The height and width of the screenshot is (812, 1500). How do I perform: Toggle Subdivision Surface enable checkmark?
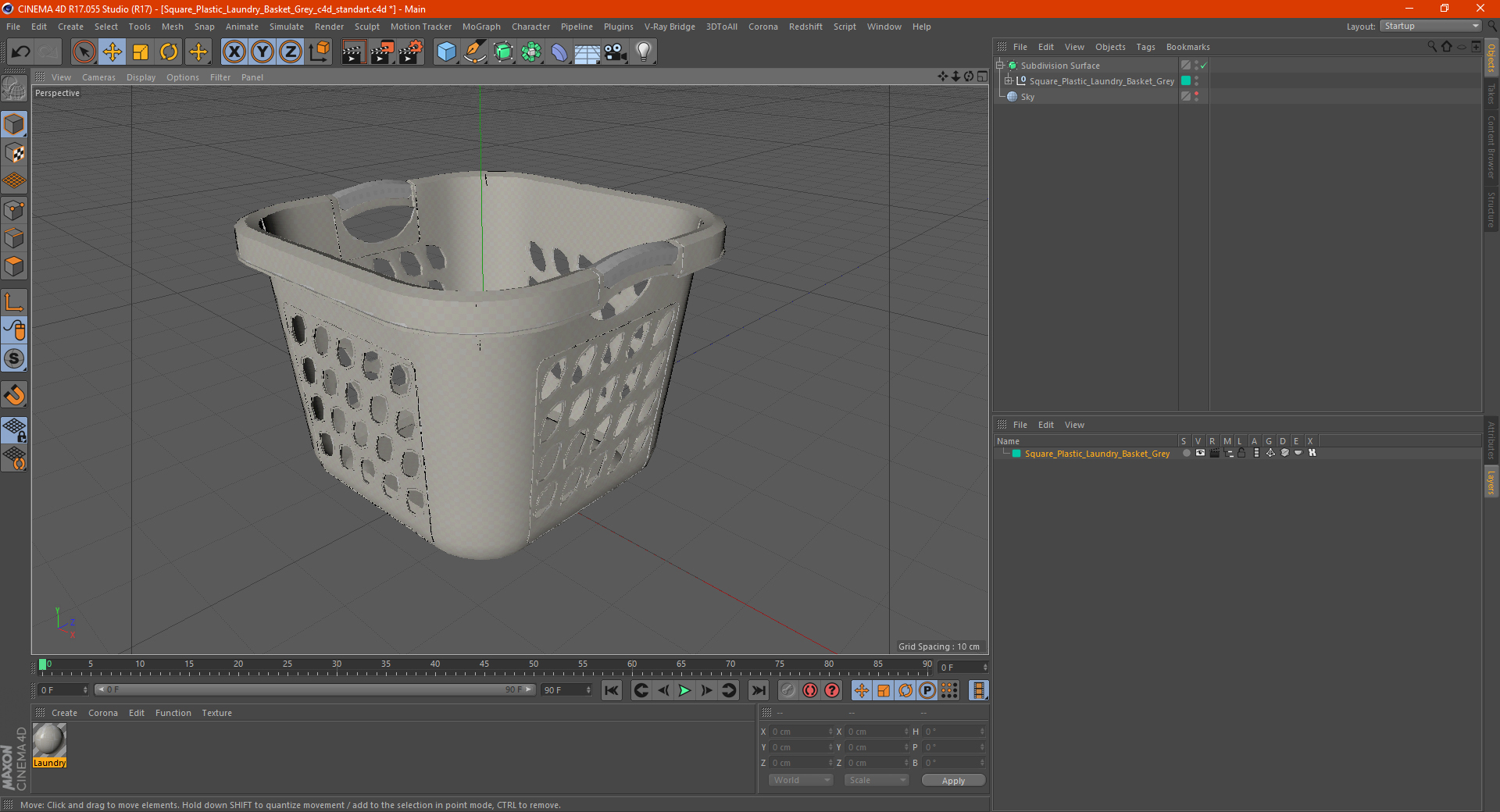point(1204,66)
